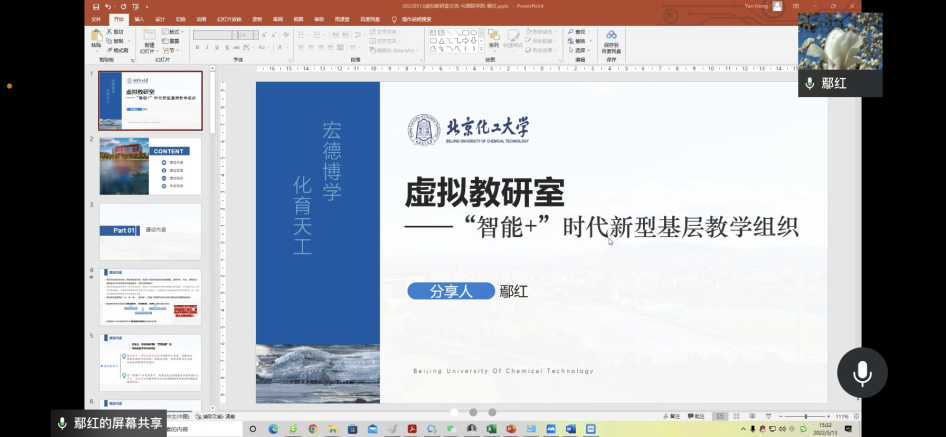Start Slide Show view from status bar
Screen dimensions: 946x437
[x=769, y=416]
